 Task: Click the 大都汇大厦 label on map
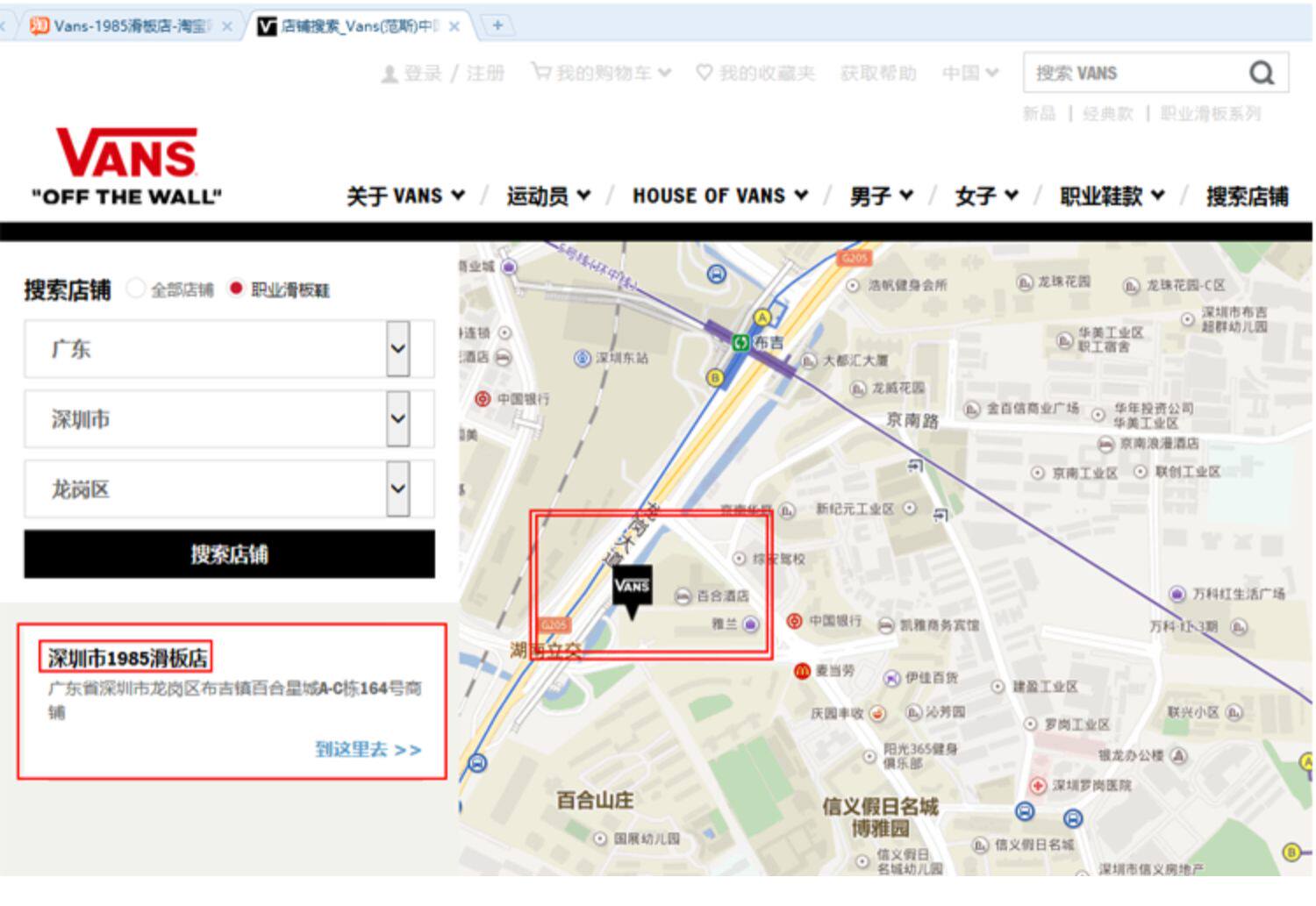pyautogui.click(x=855, y=360)
